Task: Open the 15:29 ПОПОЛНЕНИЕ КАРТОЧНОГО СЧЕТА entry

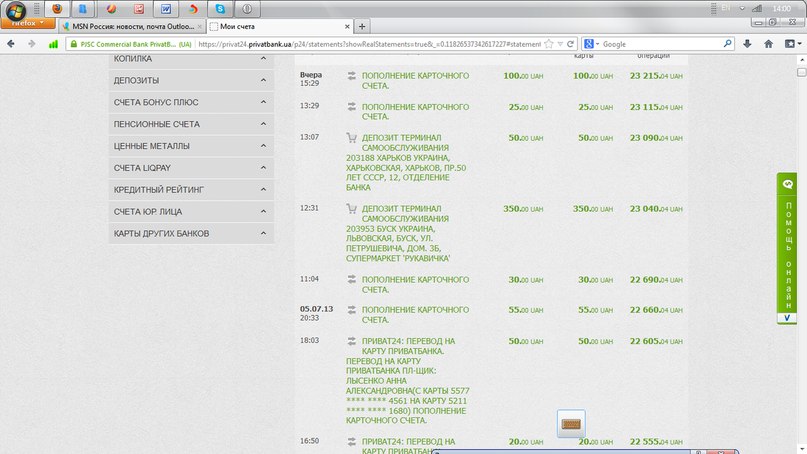Action: point(415,80)
